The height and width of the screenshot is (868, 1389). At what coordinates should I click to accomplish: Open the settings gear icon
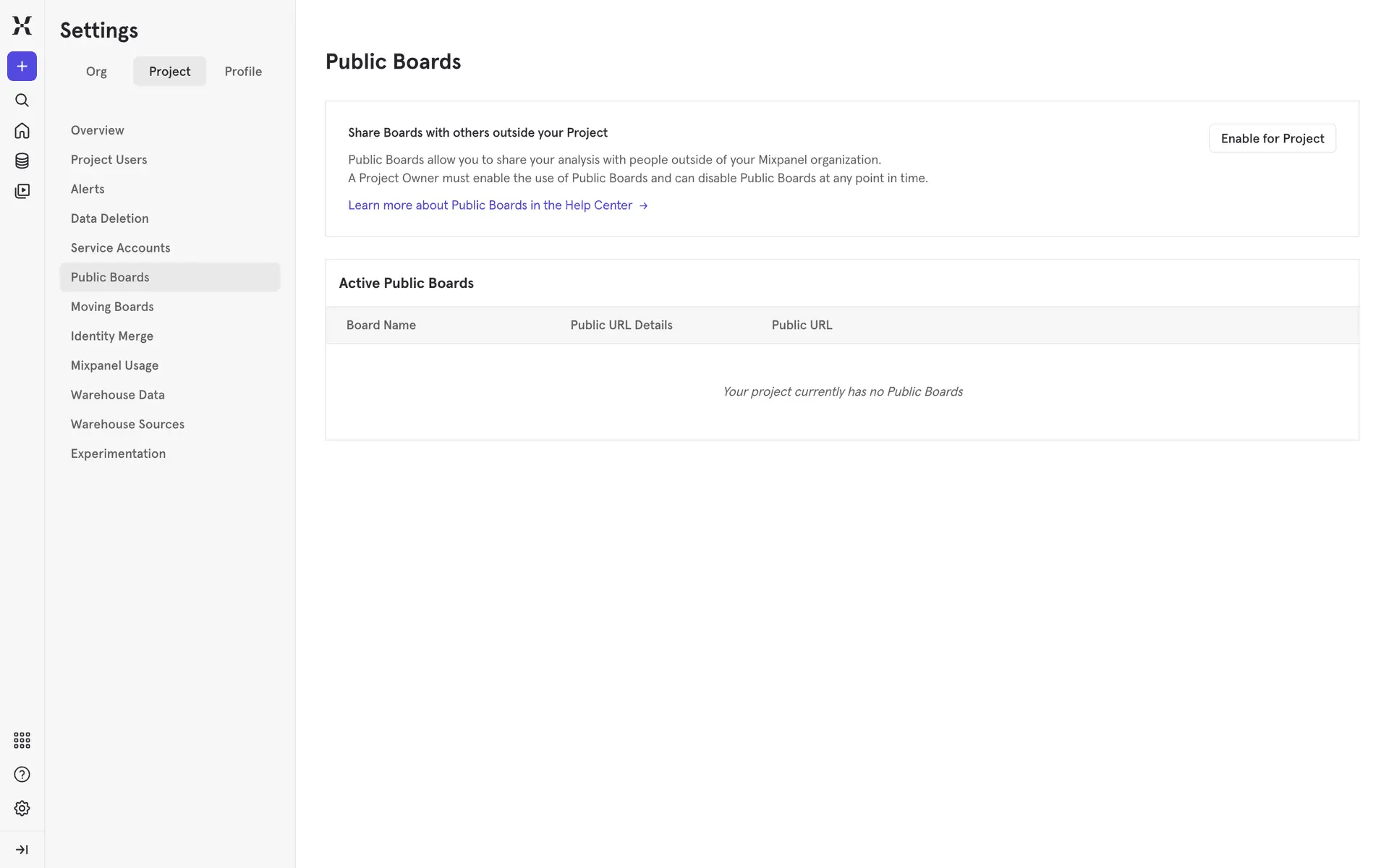pyautogui.click(x=22, y=808)
